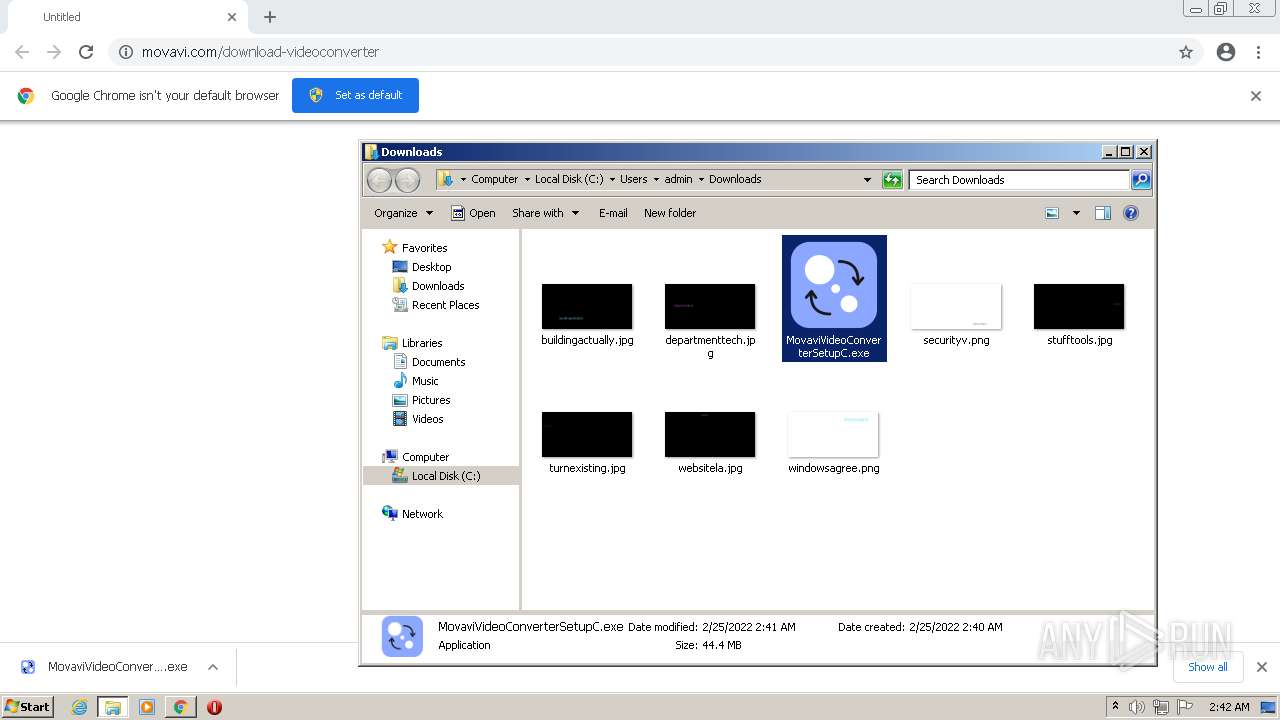Open Windows Media Player taskbar icon
1280x720 pixels.
pyautogui.click(x=147, y=707)
